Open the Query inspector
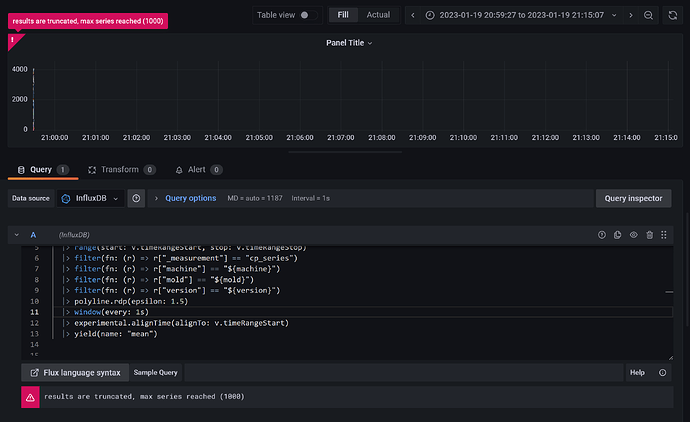690x422 pixels. pos(634,198)
